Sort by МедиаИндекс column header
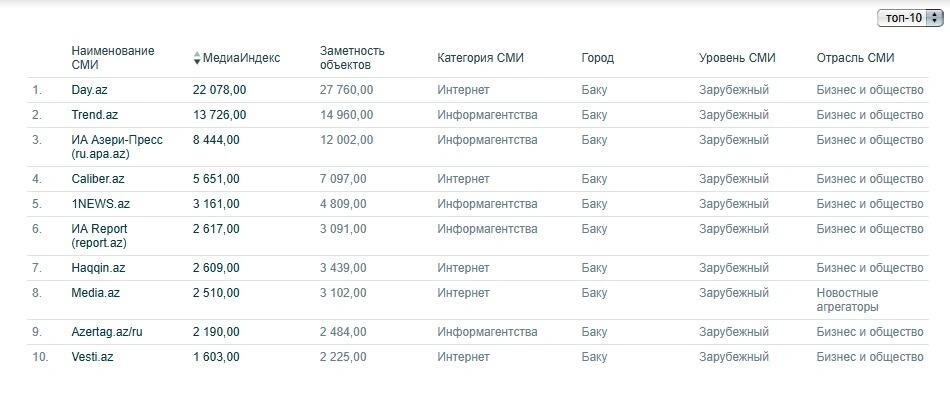Viewport: 950px width, 412px height. point(241,58)
